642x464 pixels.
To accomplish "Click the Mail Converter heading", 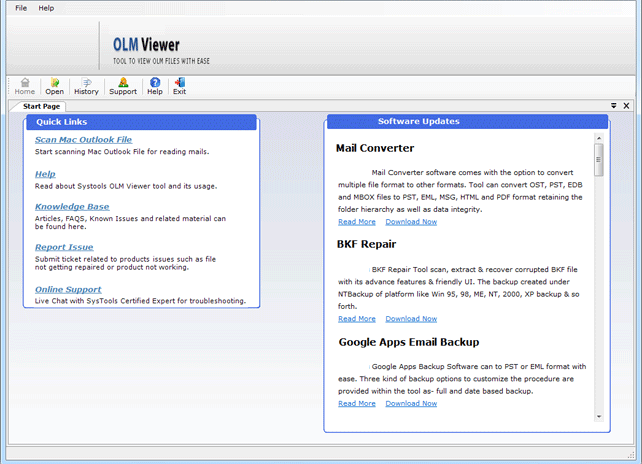I will 375,148.
